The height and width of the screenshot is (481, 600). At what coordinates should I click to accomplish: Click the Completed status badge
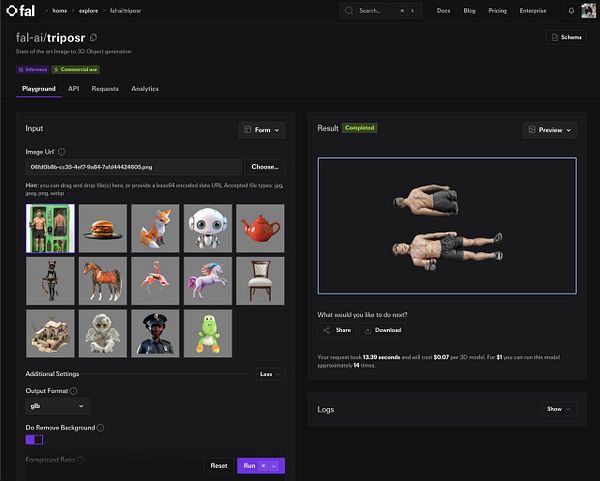point(359,128)
